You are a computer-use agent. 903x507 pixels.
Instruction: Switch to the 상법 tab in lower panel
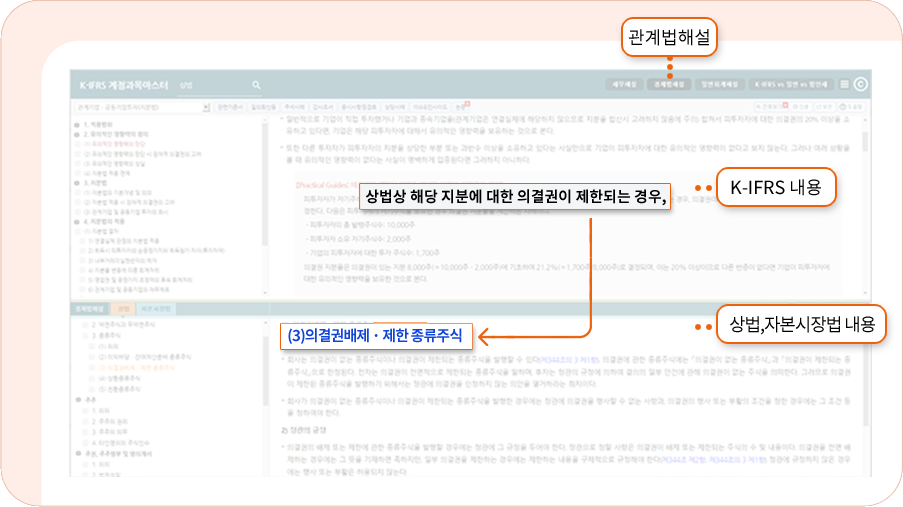point(122,309)
